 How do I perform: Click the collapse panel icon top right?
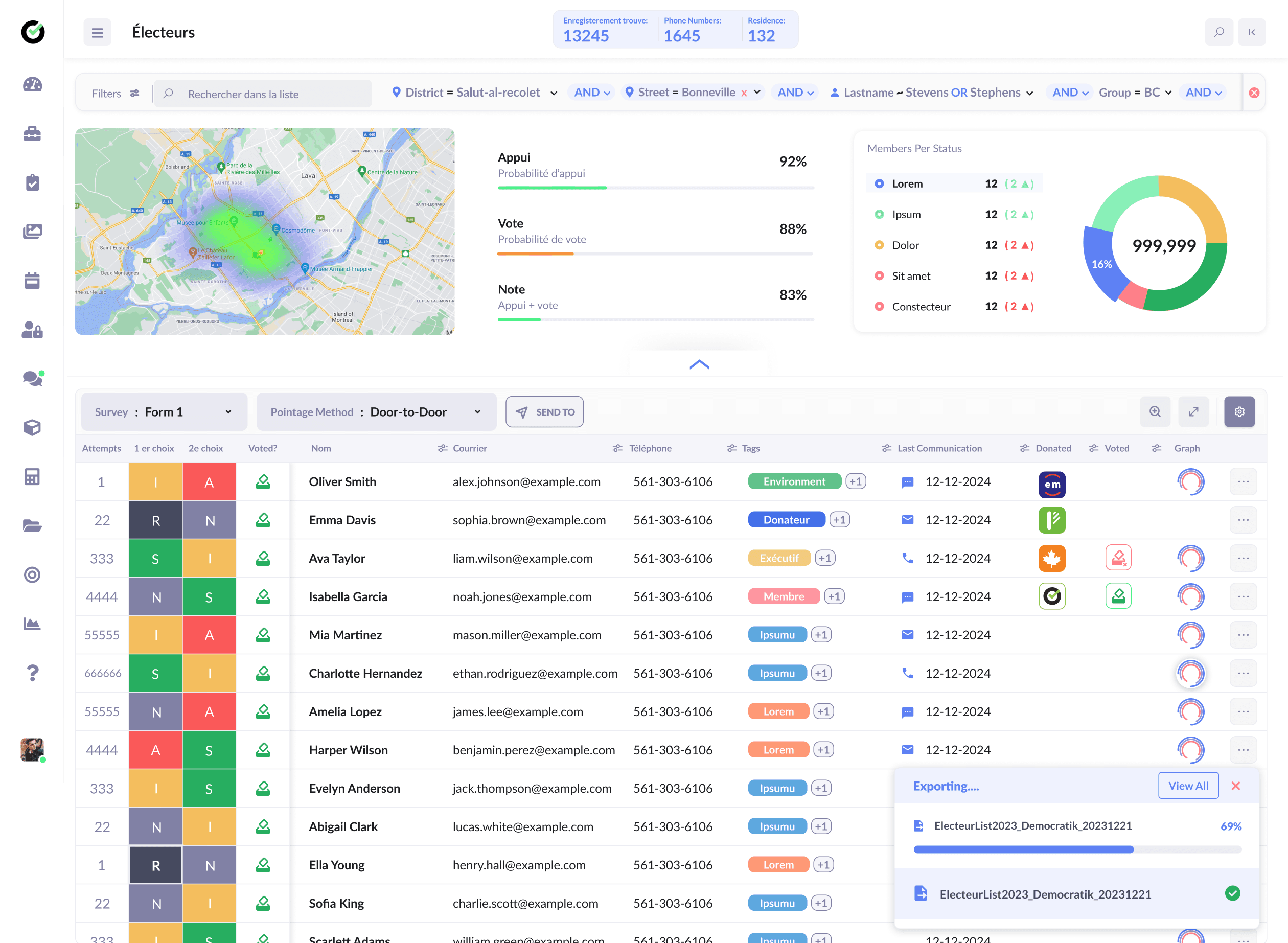1252,32
